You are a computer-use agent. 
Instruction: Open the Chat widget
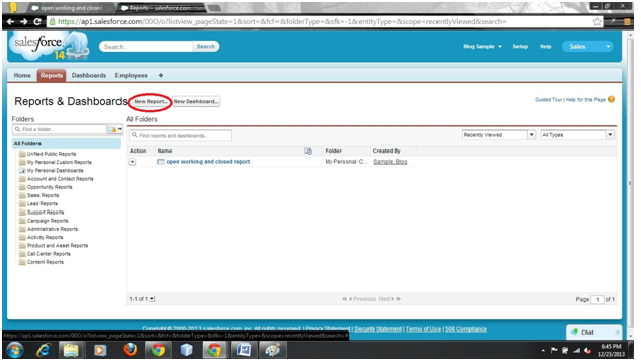point(594,332)
